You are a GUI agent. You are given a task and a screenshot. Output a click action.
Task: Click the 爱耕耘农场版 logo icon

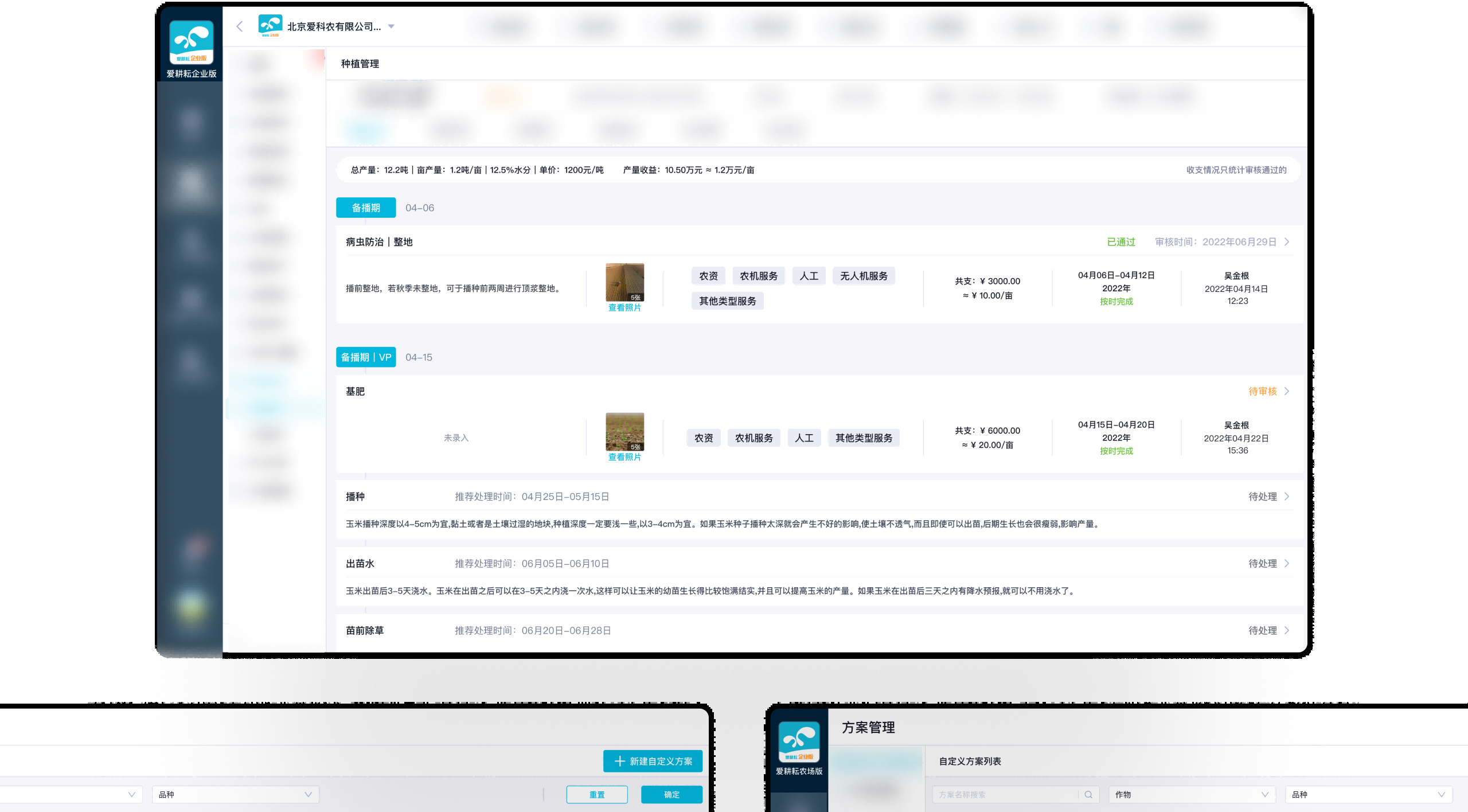(799, 742)
